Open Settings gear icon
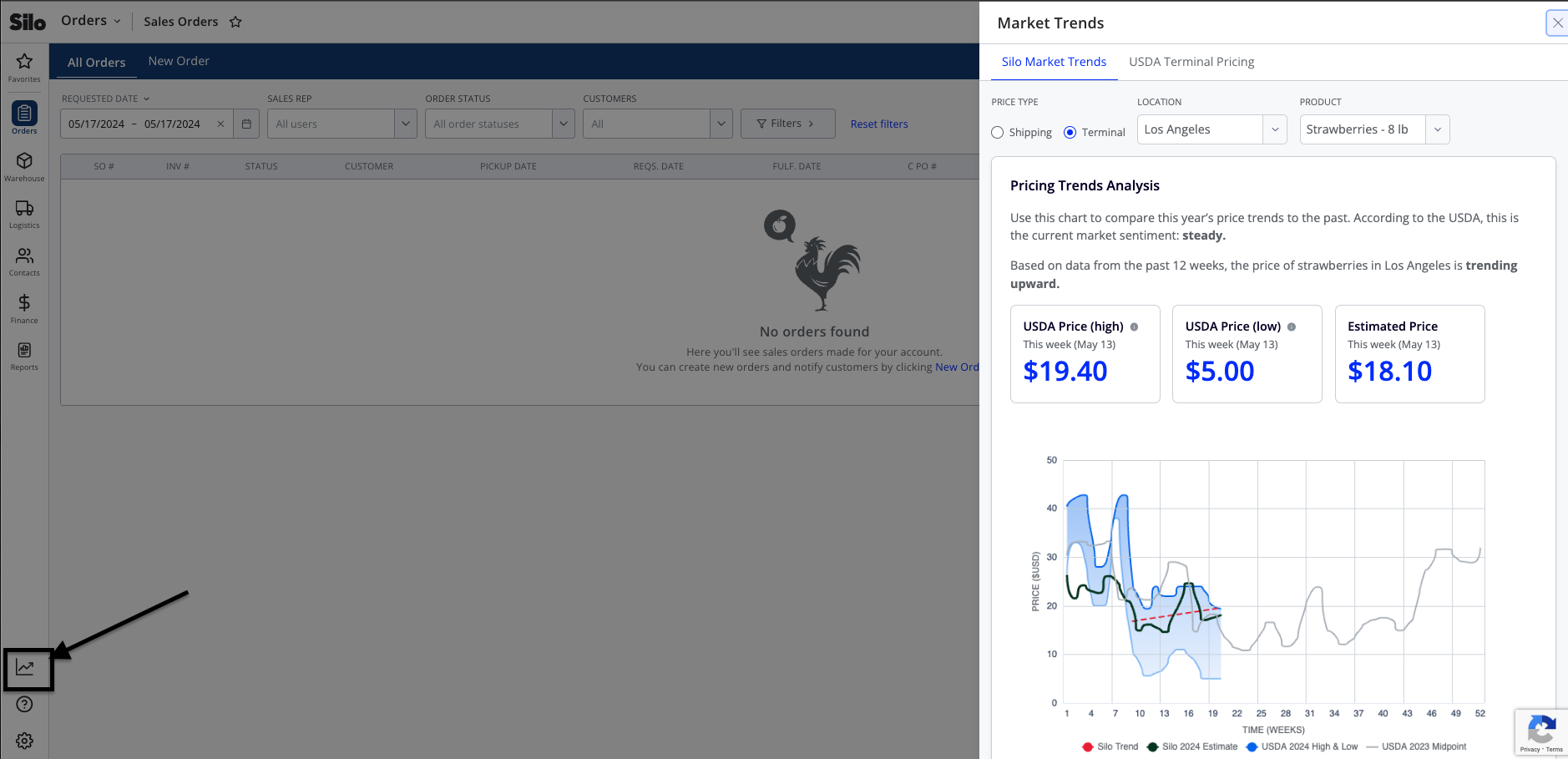This screenshot has height=759, width=1568. coord(25,741)
